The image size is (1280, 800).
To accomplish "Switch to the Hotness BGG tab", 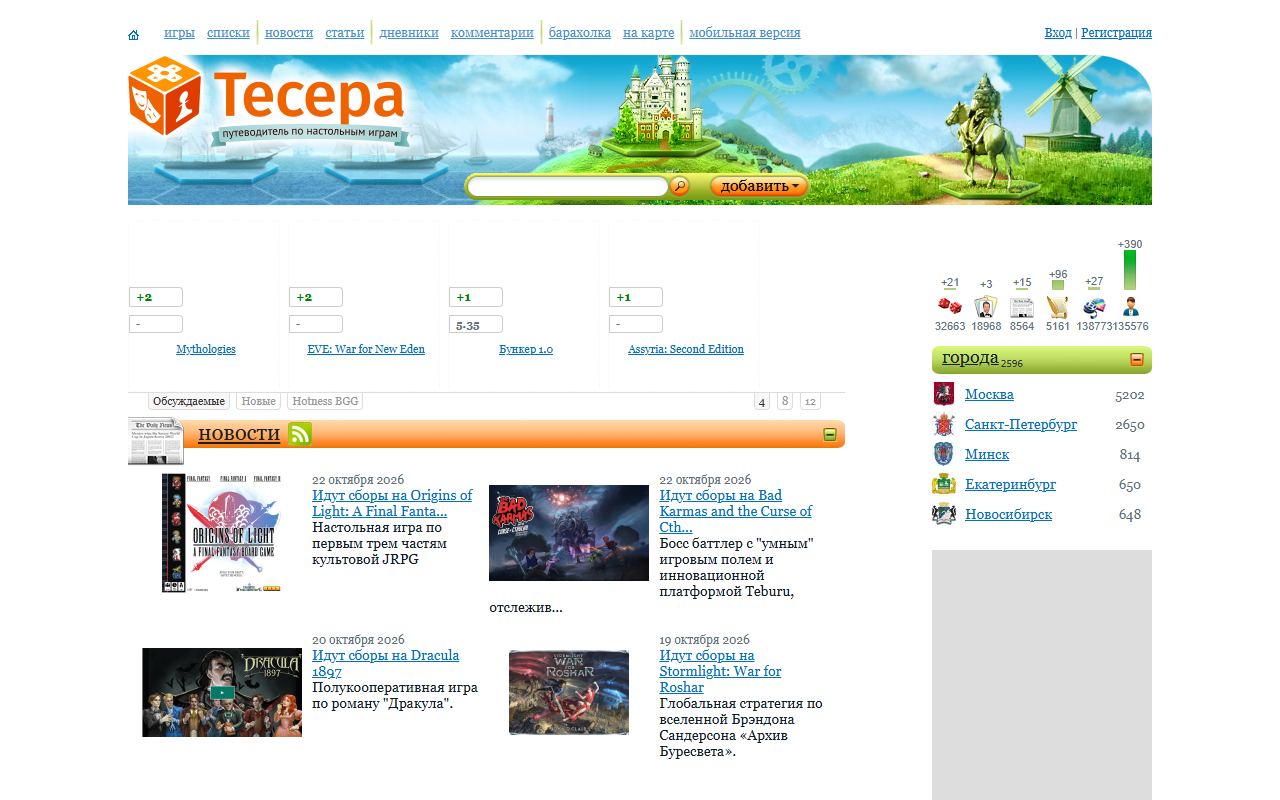I will pos(325,401).
